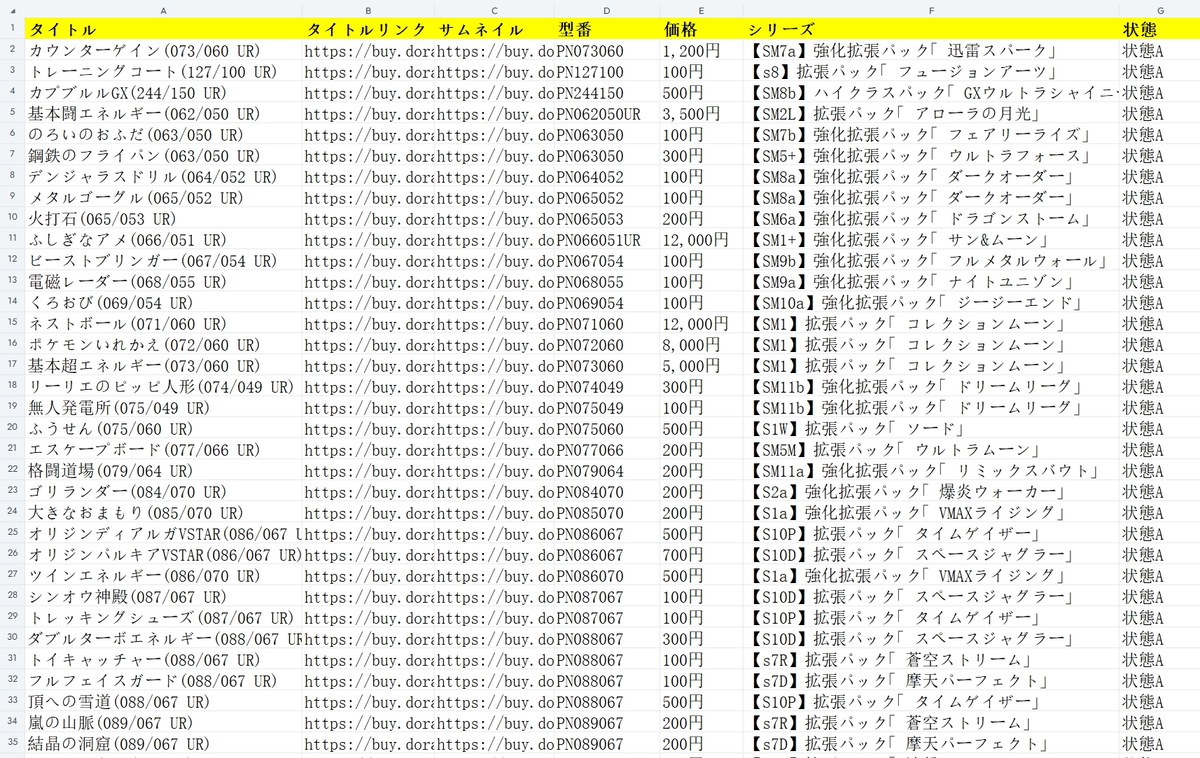Select cell トレーニングコート(127/100 UR)
The height and width of the screenshot is (758, 1200).
(163, 71)
